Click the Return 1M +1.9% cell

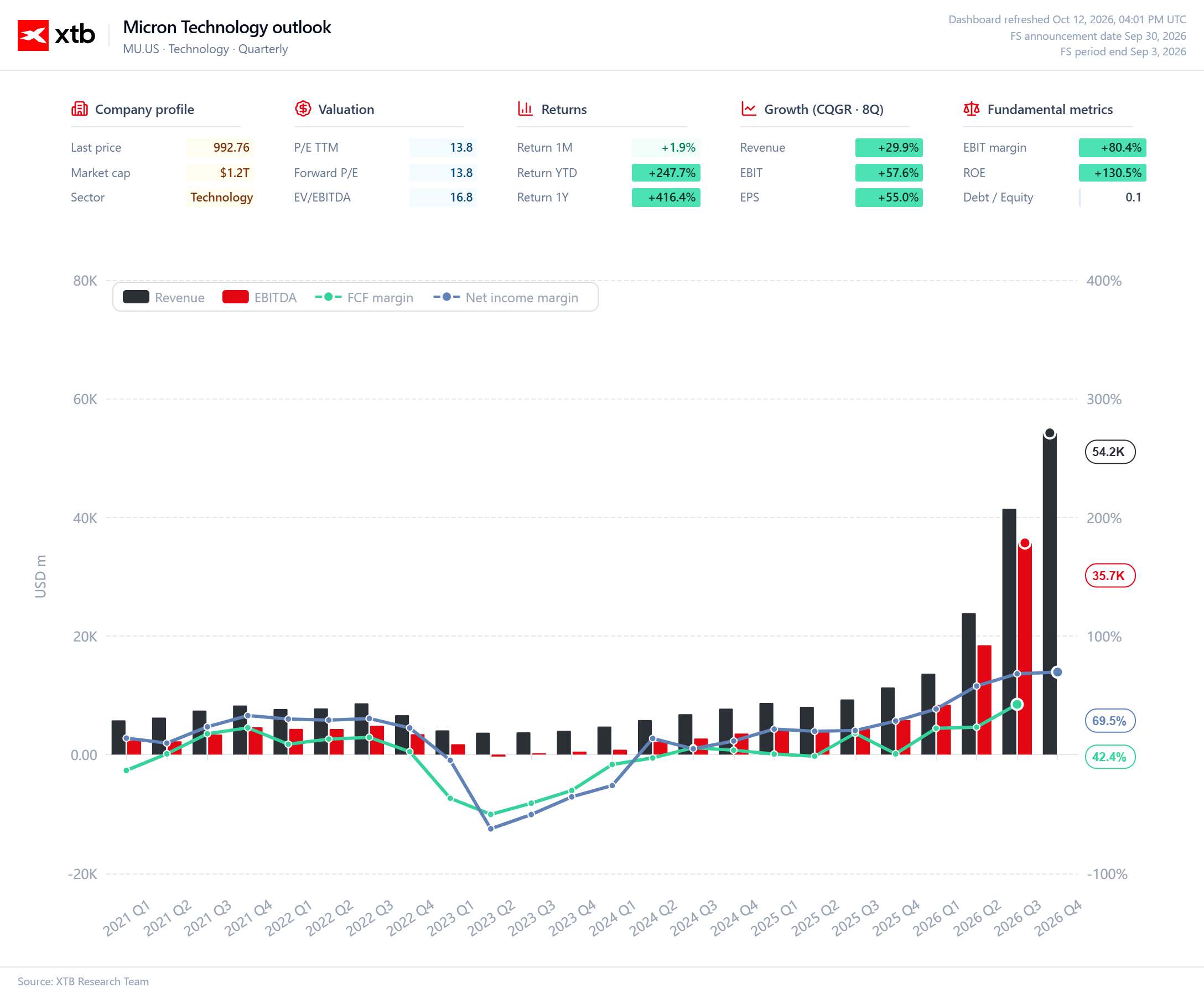(x=666, y=148)
